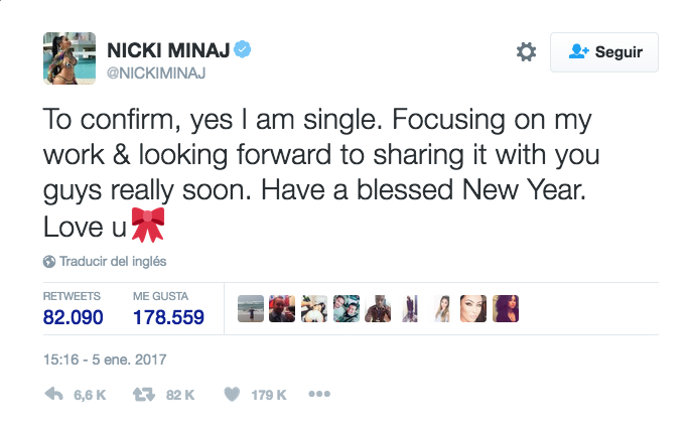Click the fifth liker avatar thumbnail
The image size is (690, 429).
[x=378, y=309]
